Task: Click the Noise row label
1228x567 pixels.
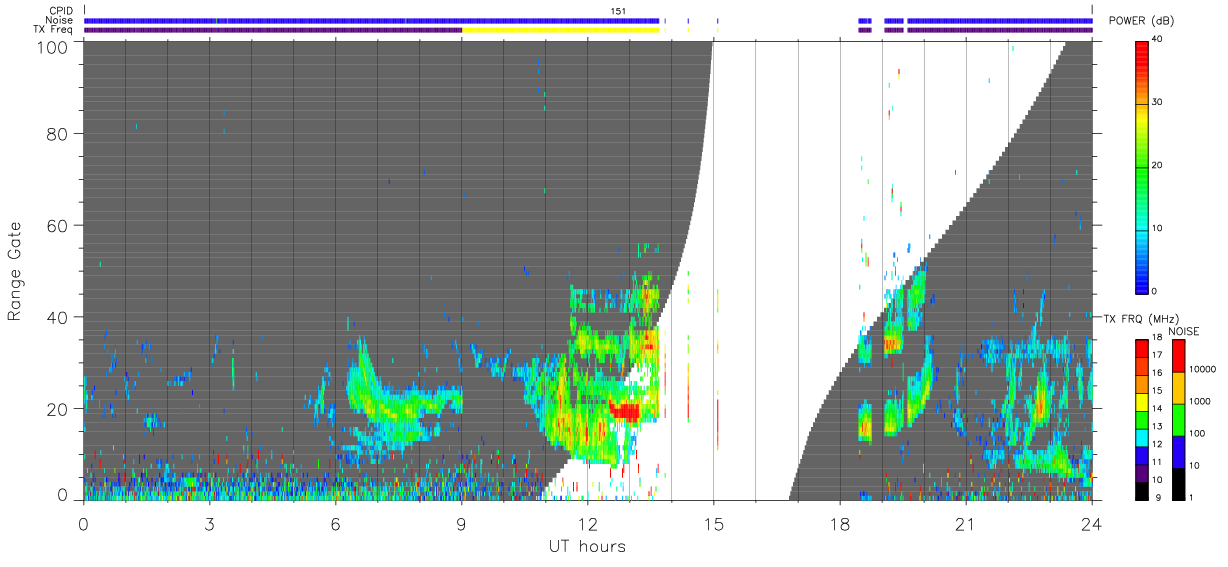Action: pyautogui.click(x=60, y=20)
